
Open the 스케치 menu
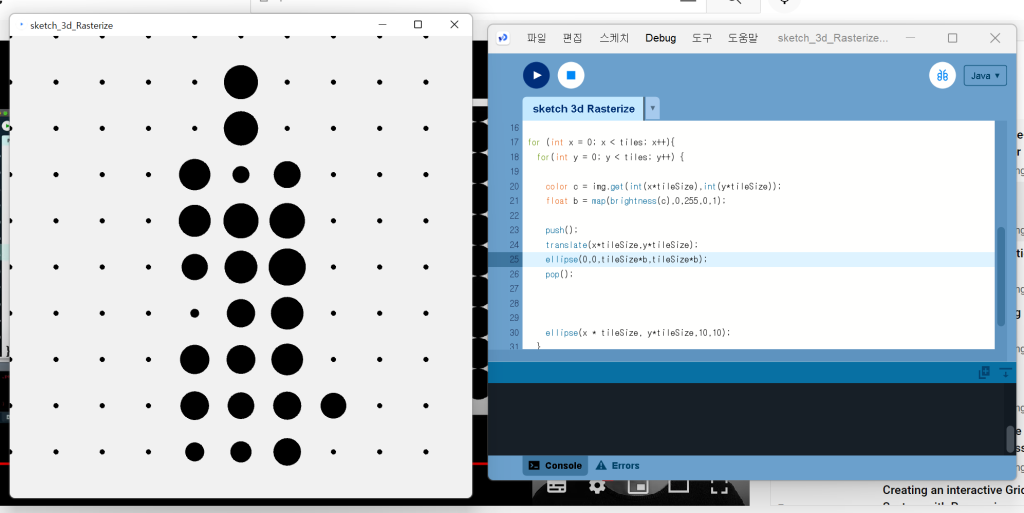(614, 38)
